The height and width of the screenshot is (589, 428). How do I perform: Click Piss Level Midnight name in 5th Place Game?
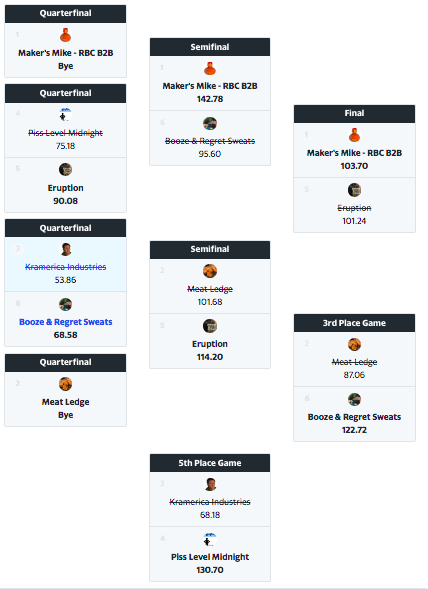click(x=210, y=557)
